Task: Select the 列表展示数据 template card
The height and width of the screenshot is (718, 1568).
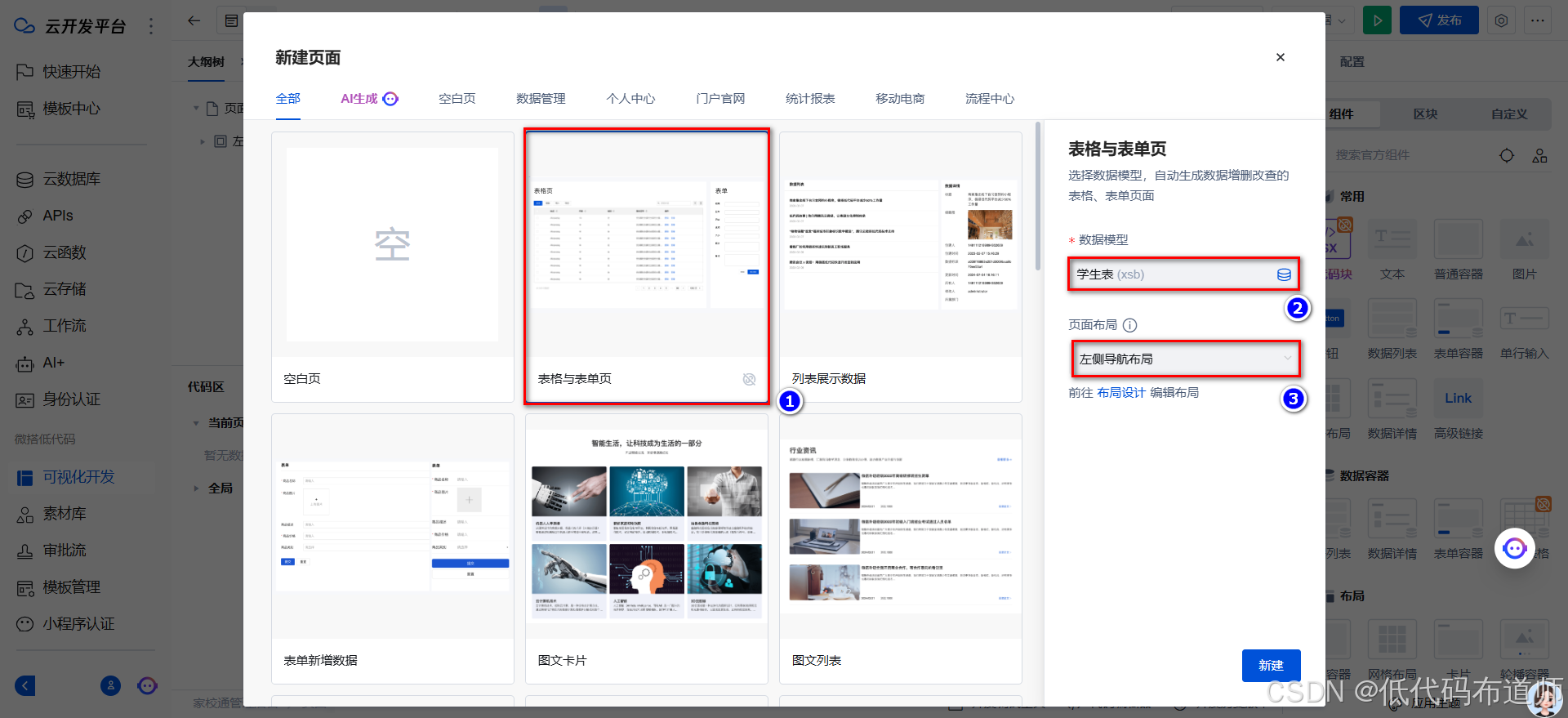Action: [x=901, y=267]
